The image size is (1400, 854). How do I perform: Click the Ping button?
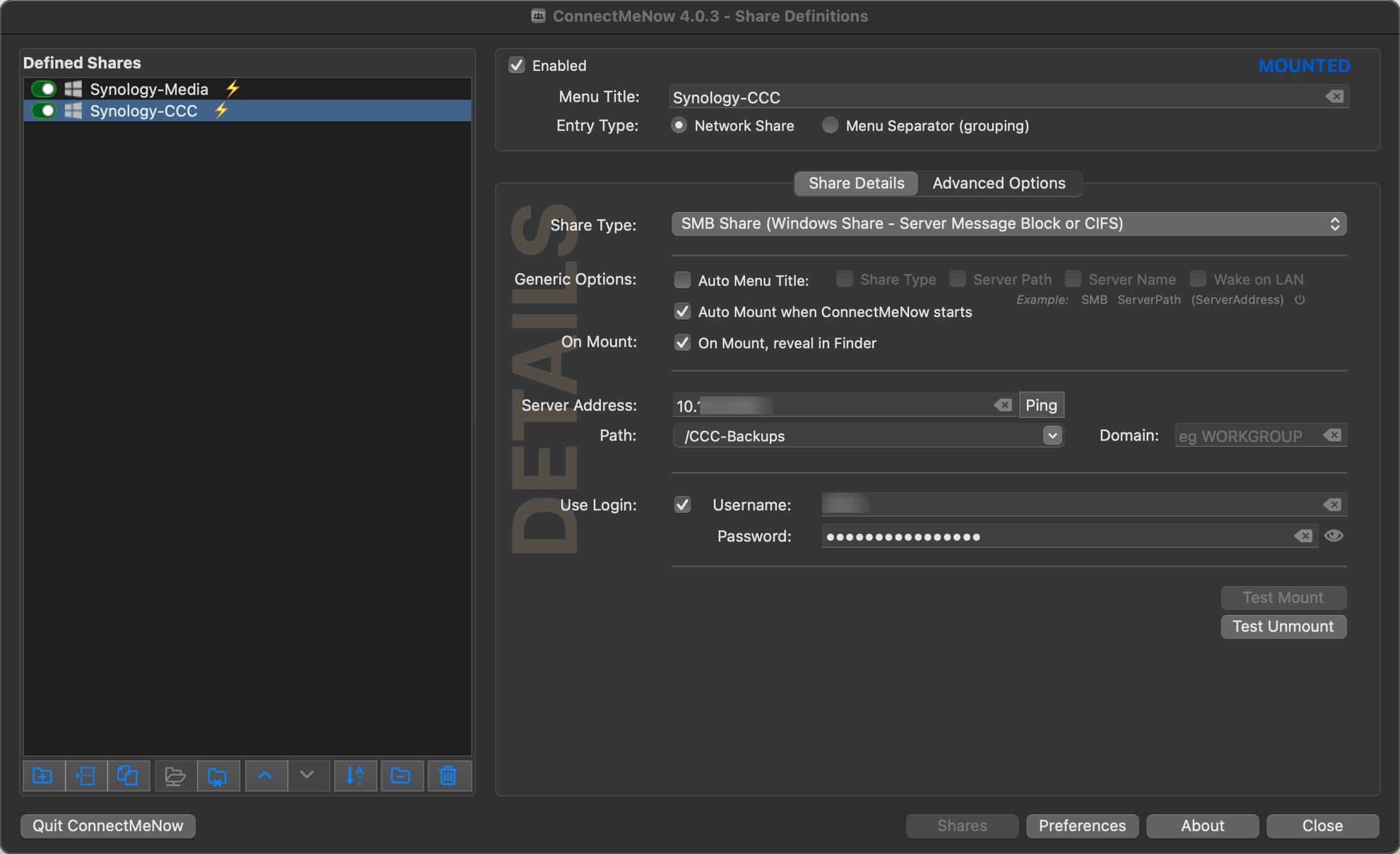click(x=1041, y=405)
